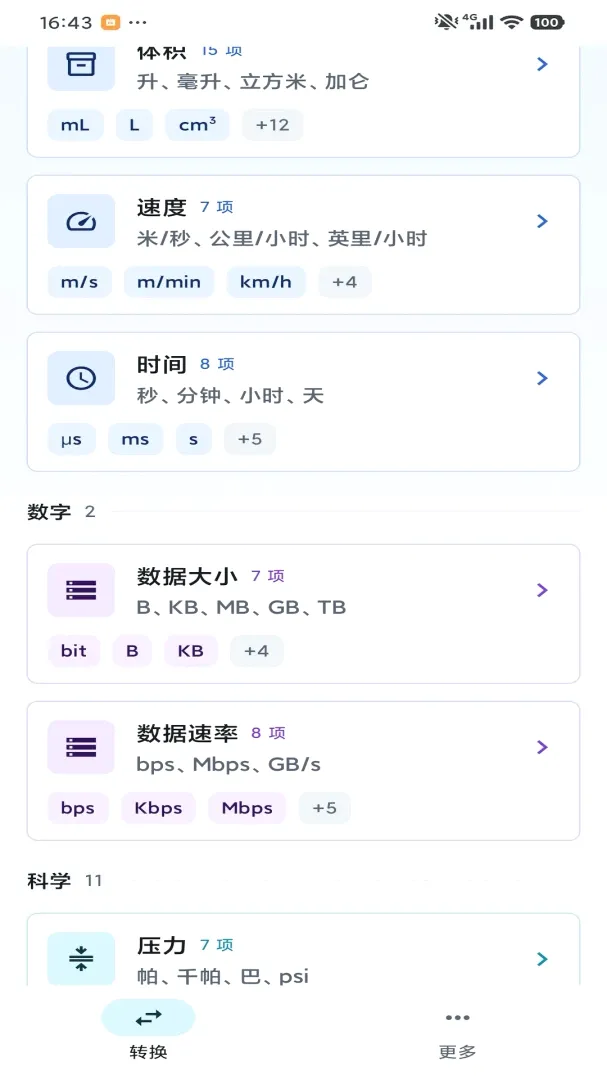Select the B unit chip
The height and width of the screenshot is (1080, 607).
point(132,651)
